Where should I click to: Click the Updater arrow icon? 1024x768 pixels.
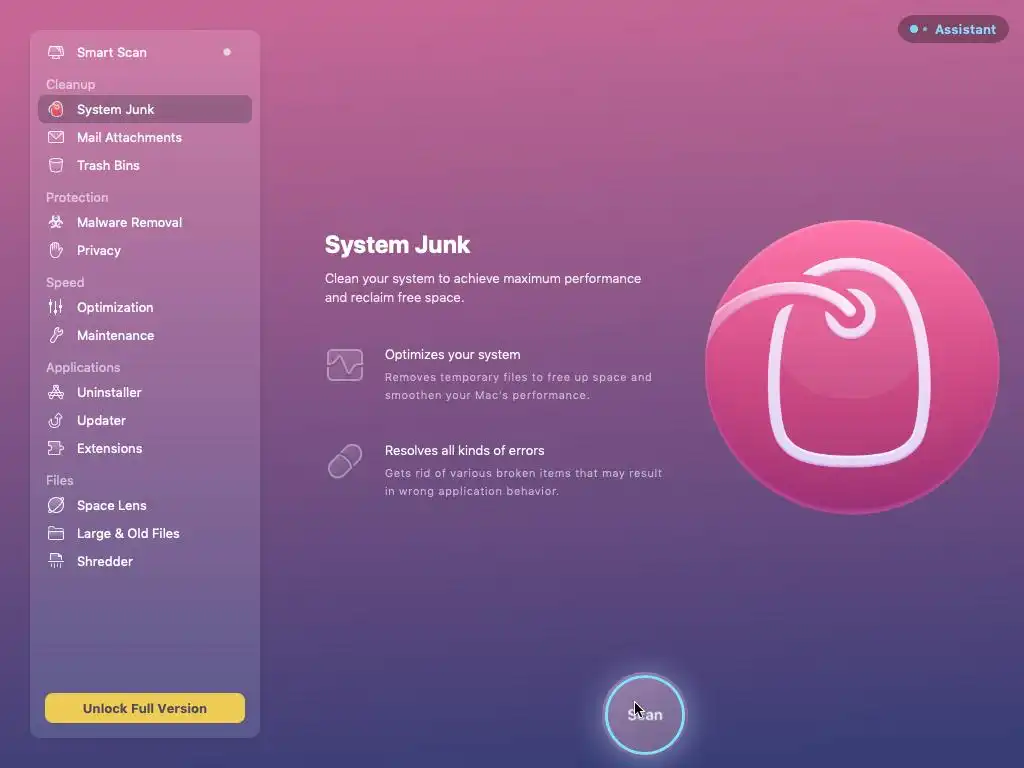pyautogui.click(x=56, y=420)
